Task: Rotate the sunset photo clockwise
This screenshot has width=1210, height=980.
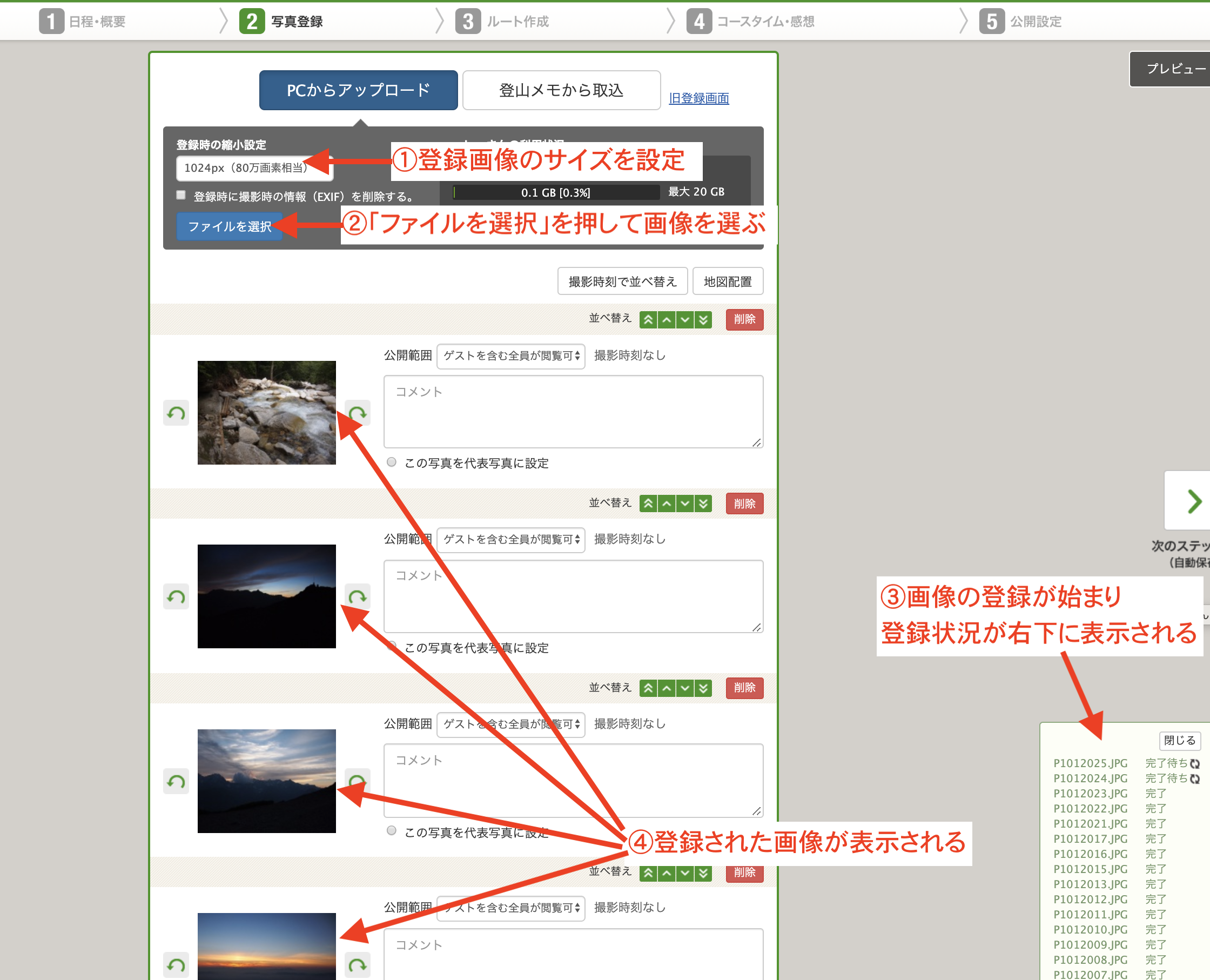Action: (358, 965)
